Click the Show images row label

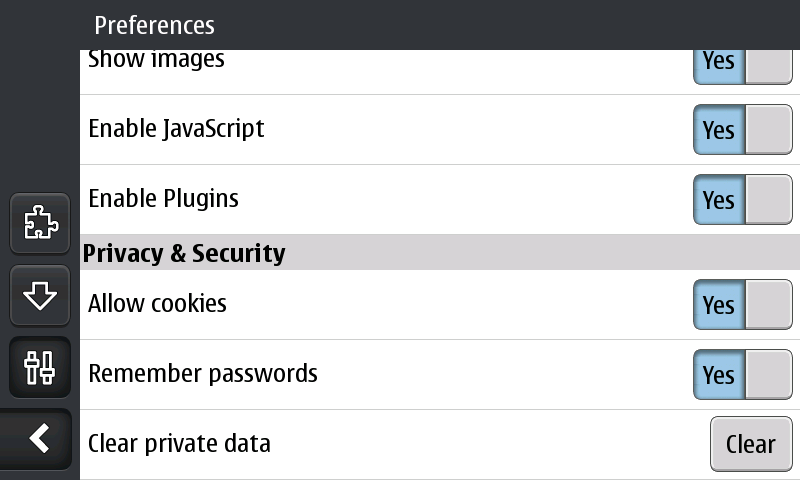(156, 61)
